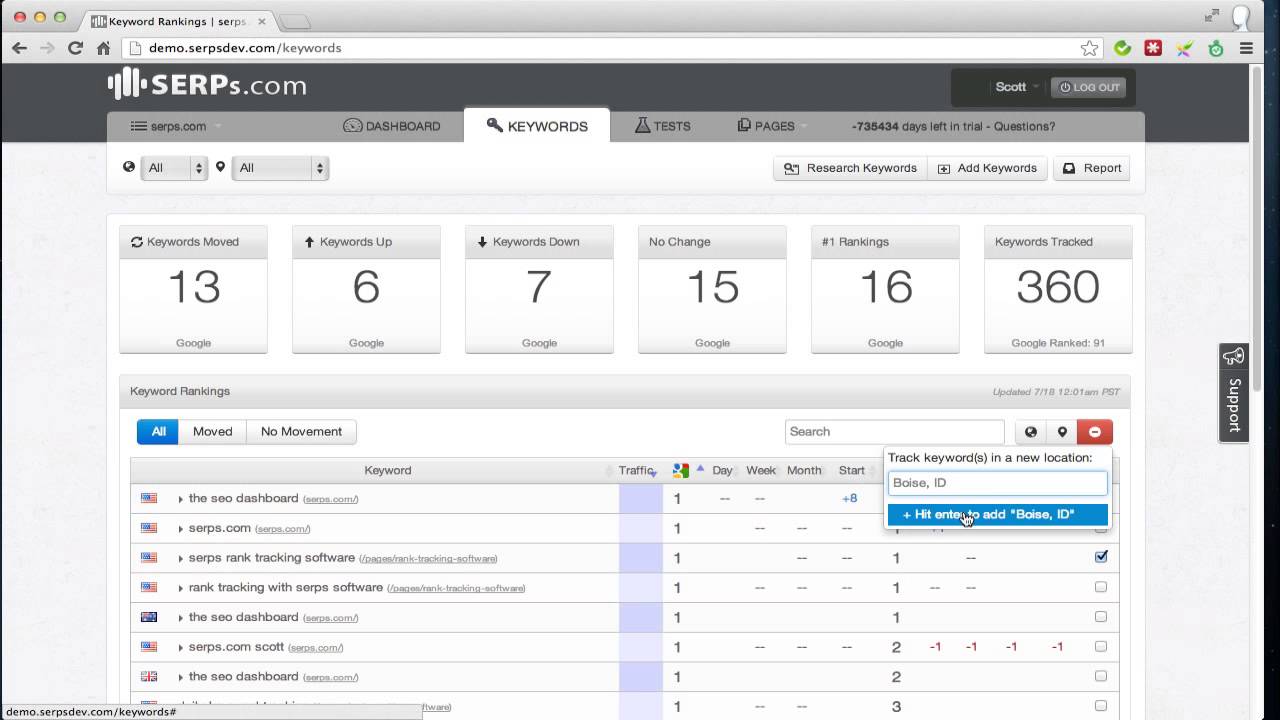This screenshot has width=1280, height=720.
Task: Sort the table by the Keyword column
Action: click(x=387, y=470)
